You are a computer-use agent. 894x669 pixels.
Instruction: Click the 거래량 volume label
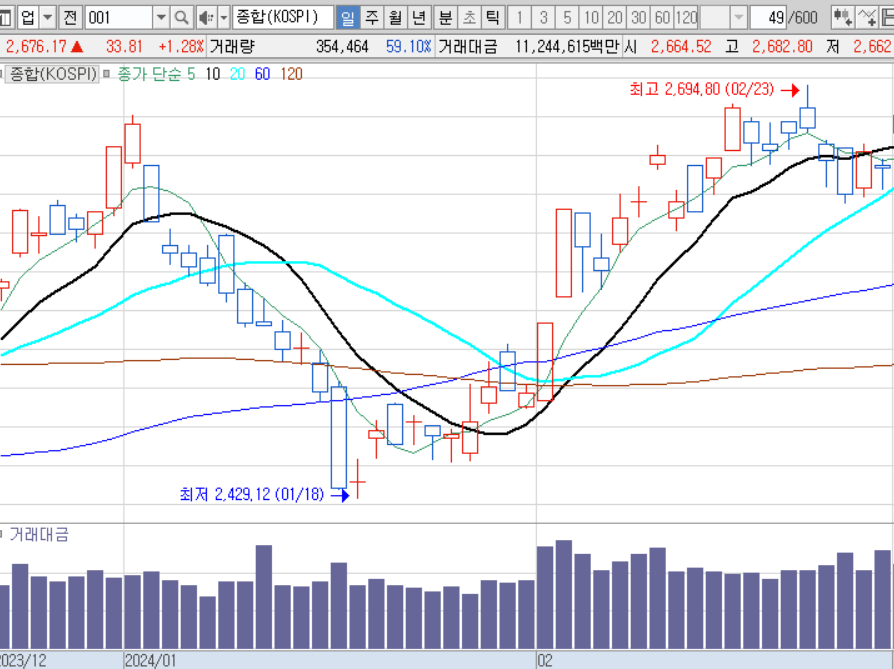coord(232,46)
